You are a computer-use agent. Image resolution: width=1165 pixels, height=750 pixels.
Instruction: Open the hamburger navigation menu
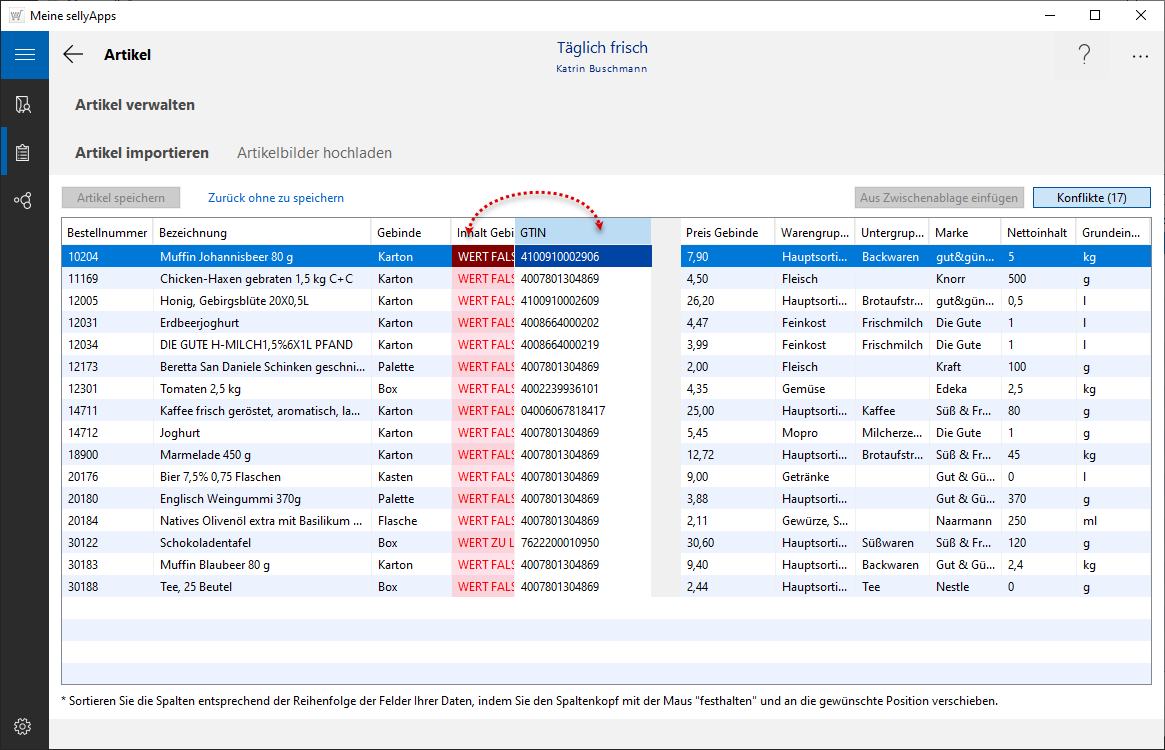coord(24,55)
